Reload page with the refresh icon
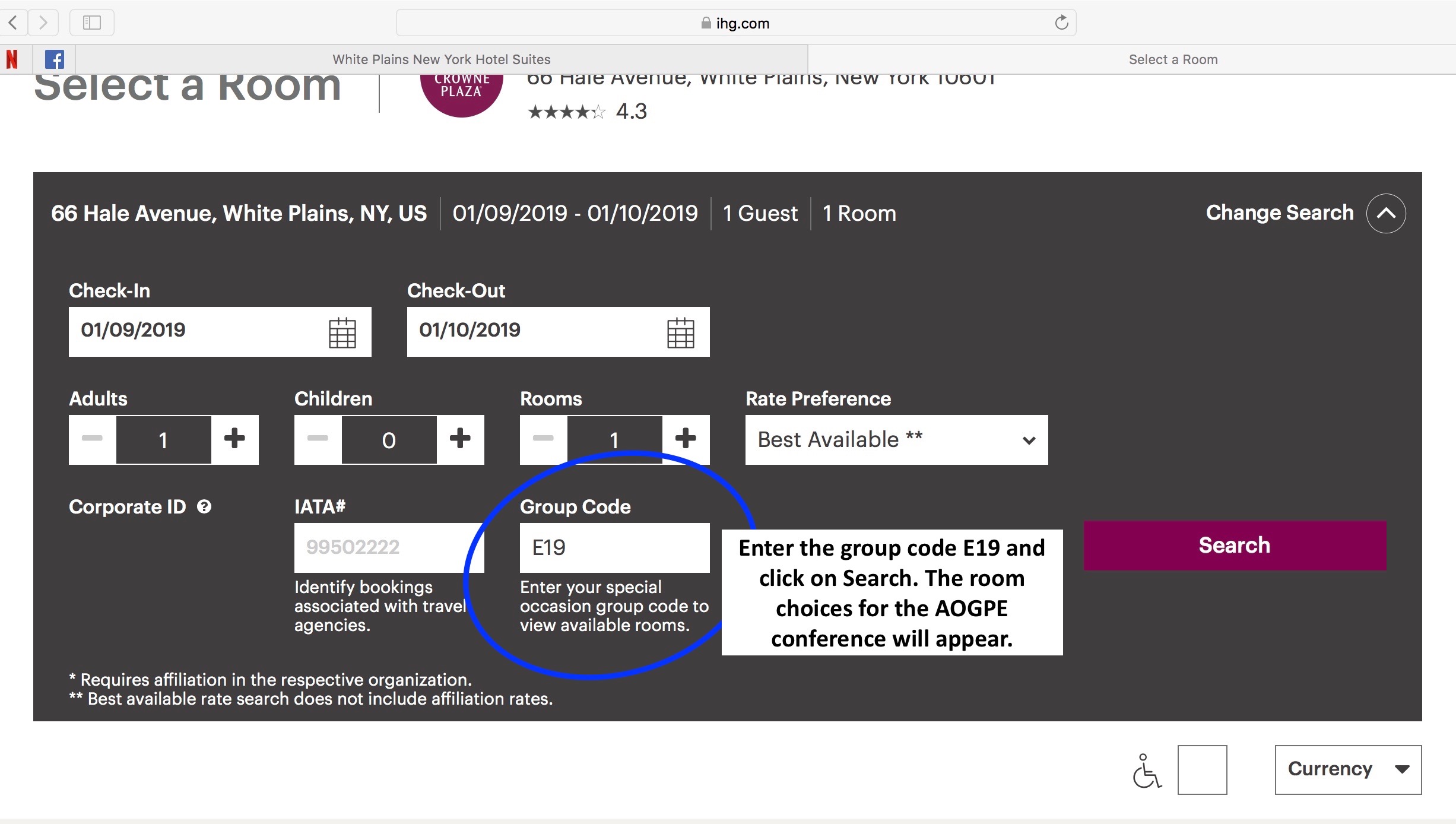The image size is (1456, 824). click(1061, 23)
